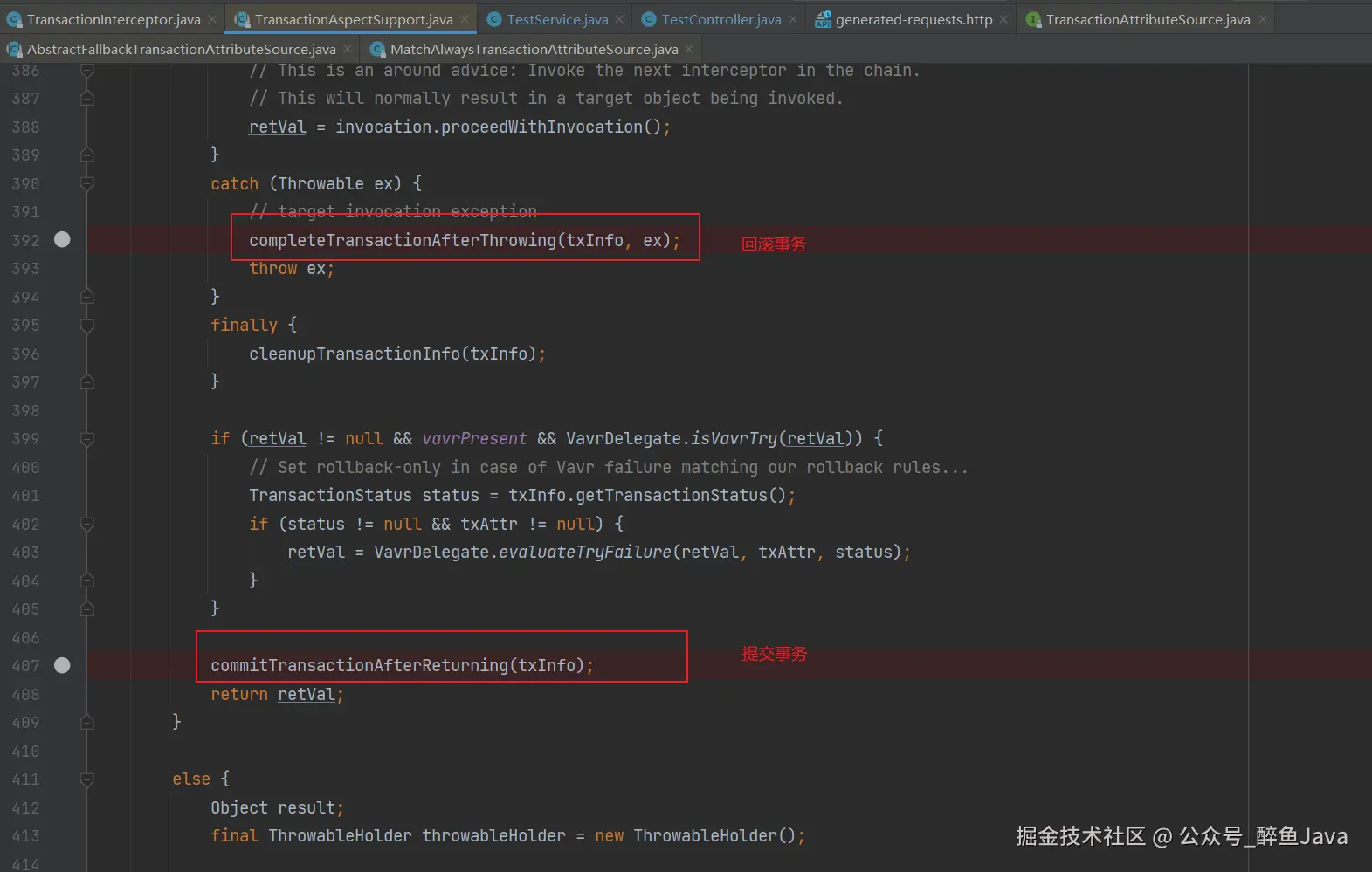Switch to the TransactionInterceptor.java tab

pos(114,19)
